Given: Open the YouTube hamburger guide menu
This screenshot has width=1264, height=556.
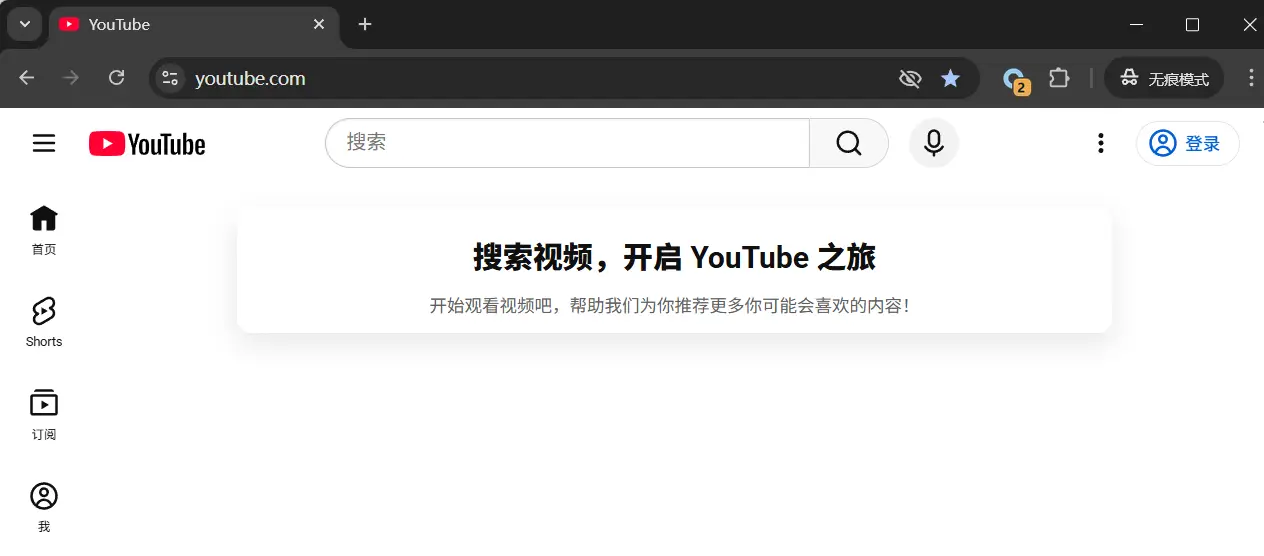Looking at the screenshot, I should 44,143.
